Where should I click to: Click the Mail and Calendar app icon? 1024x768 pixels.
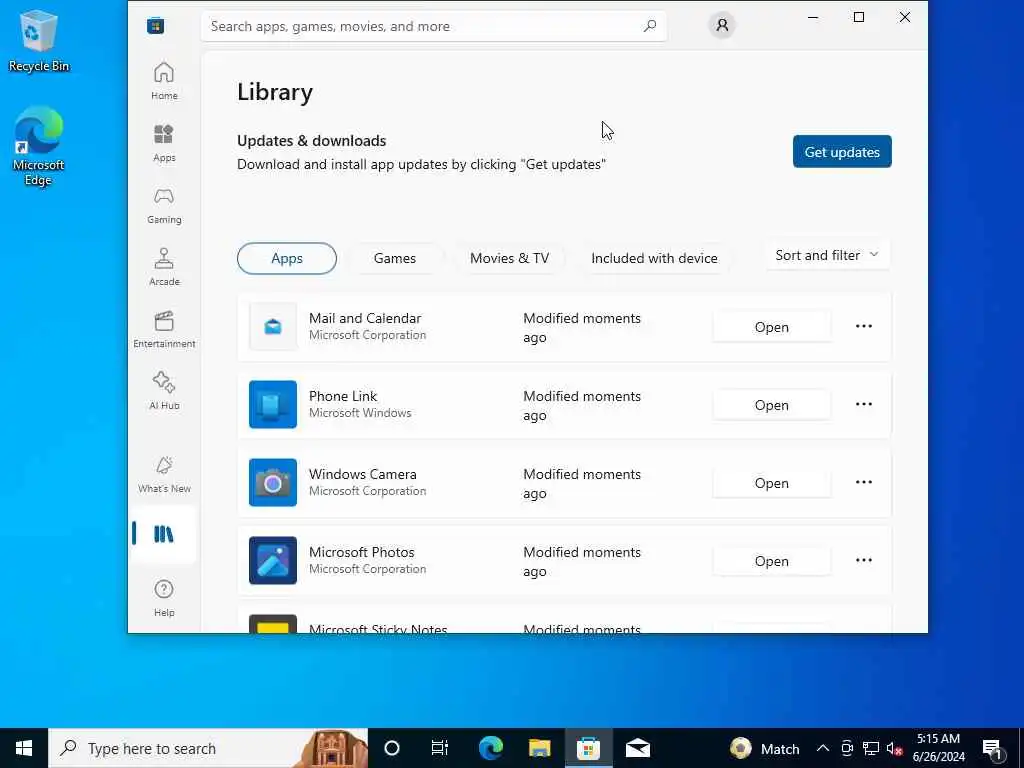click(273, 327)
